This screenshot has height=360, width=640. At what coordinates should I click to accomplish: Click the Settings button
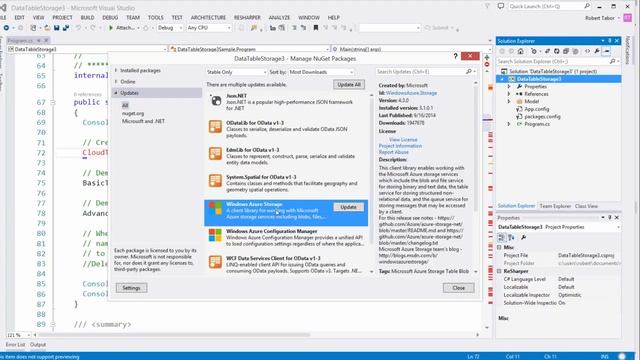(x=131, y=288)
